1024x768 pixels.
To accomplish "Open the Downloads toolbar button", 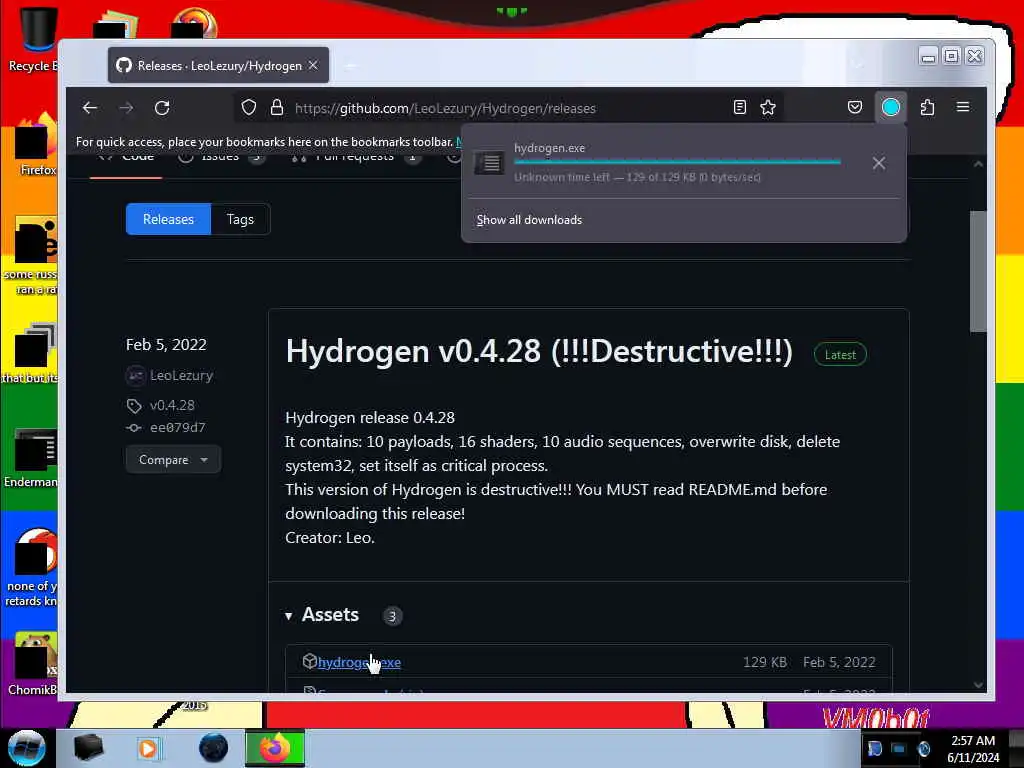I will pos(891,107).
